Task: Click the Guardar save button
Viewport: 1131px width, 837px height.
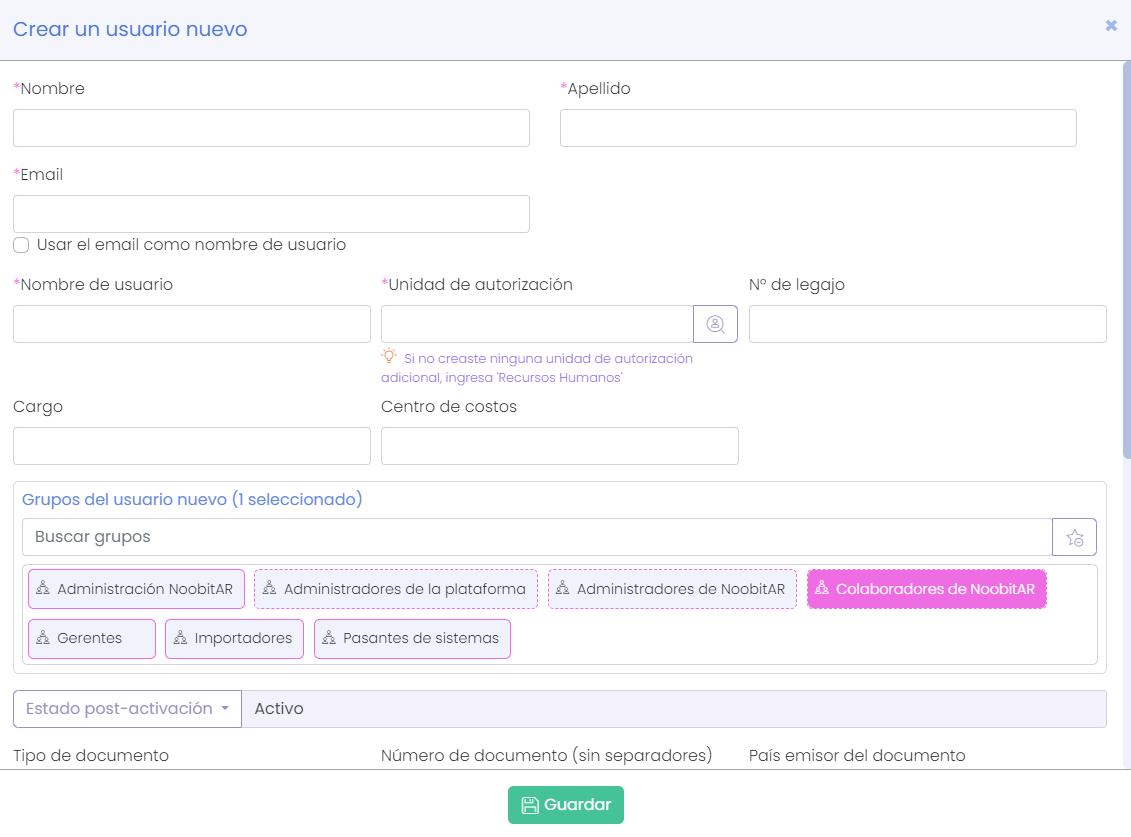Action: (x=565, y=805)
